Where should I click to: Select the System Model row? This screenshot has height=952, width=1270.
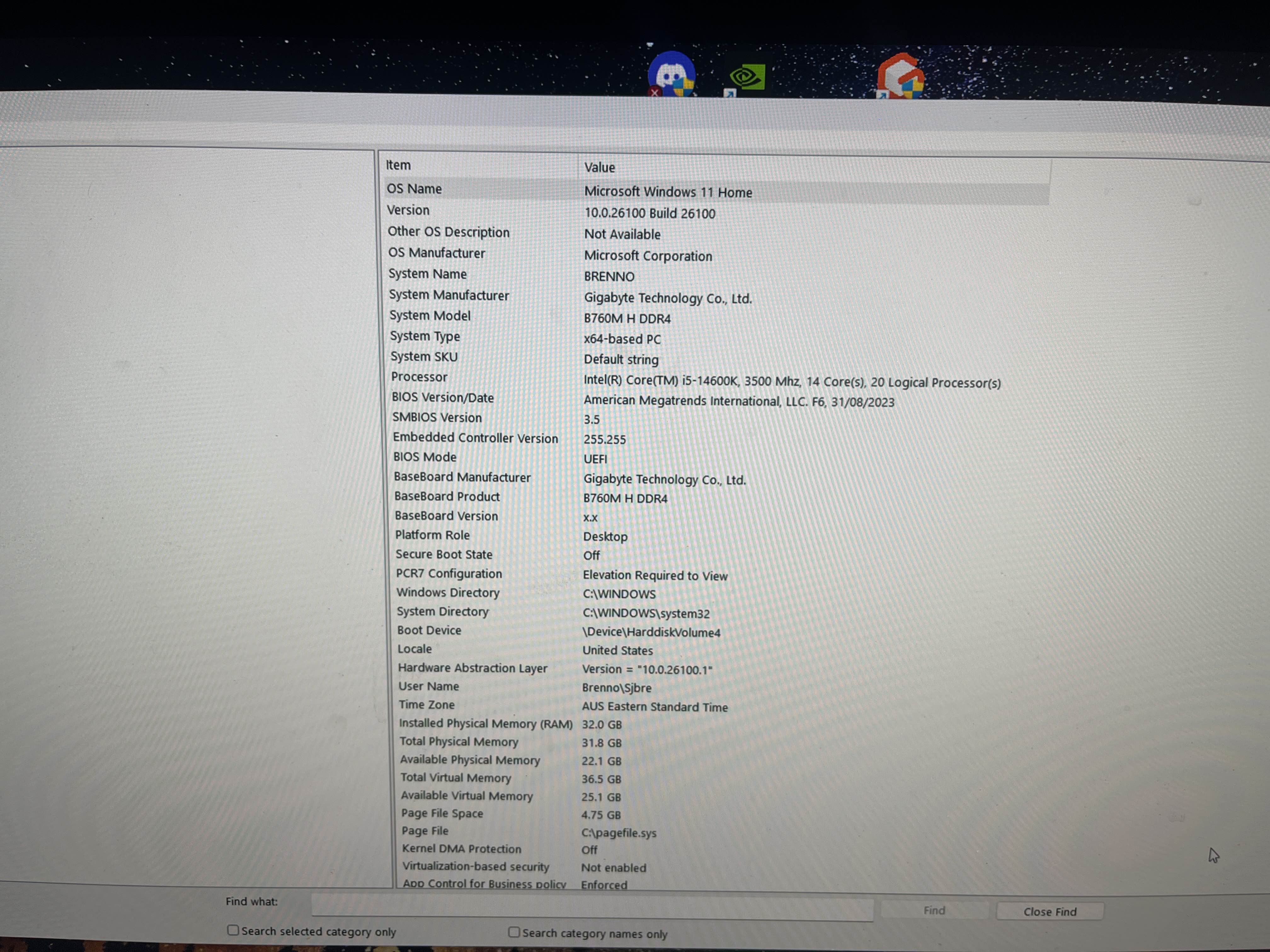(430, 316)
